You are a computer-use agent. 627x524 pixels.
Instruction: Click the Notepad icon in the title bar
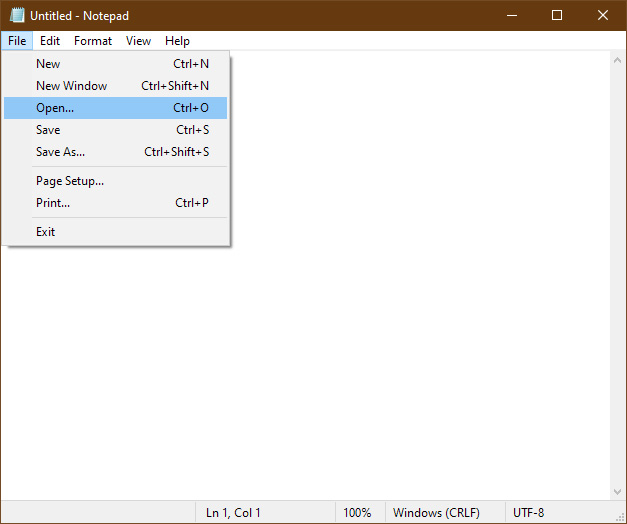17,15
